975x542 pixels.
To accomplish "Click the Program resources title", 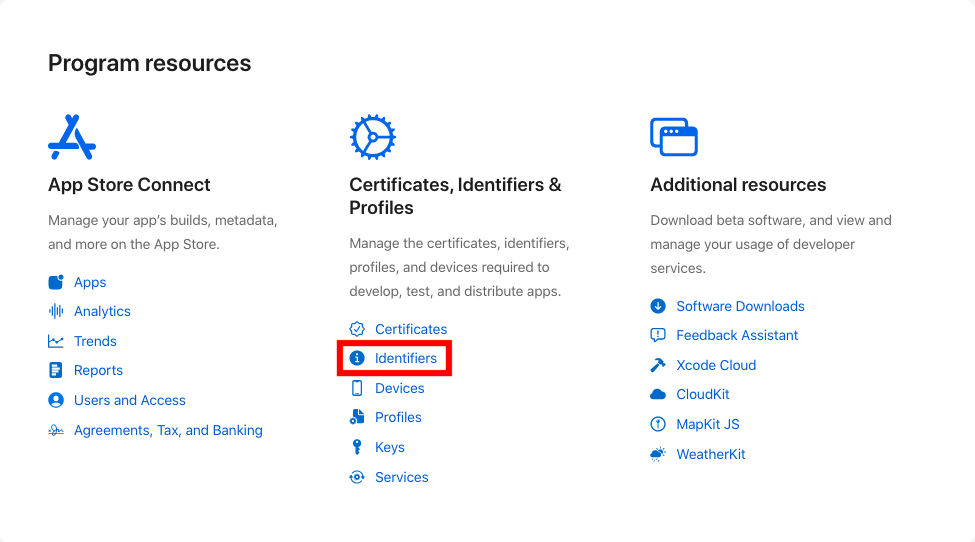I will pyautogui.click(x=150, y=63).
